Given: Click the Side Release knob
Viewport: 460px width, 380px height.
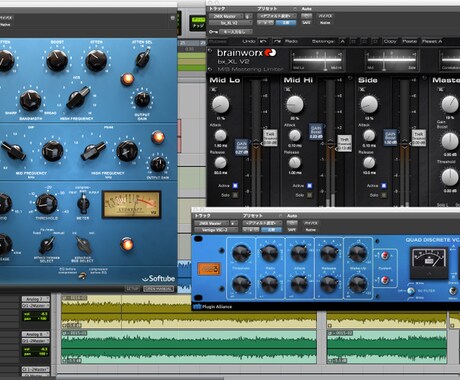Looking at the screenshot, I should tap(369, 163).
